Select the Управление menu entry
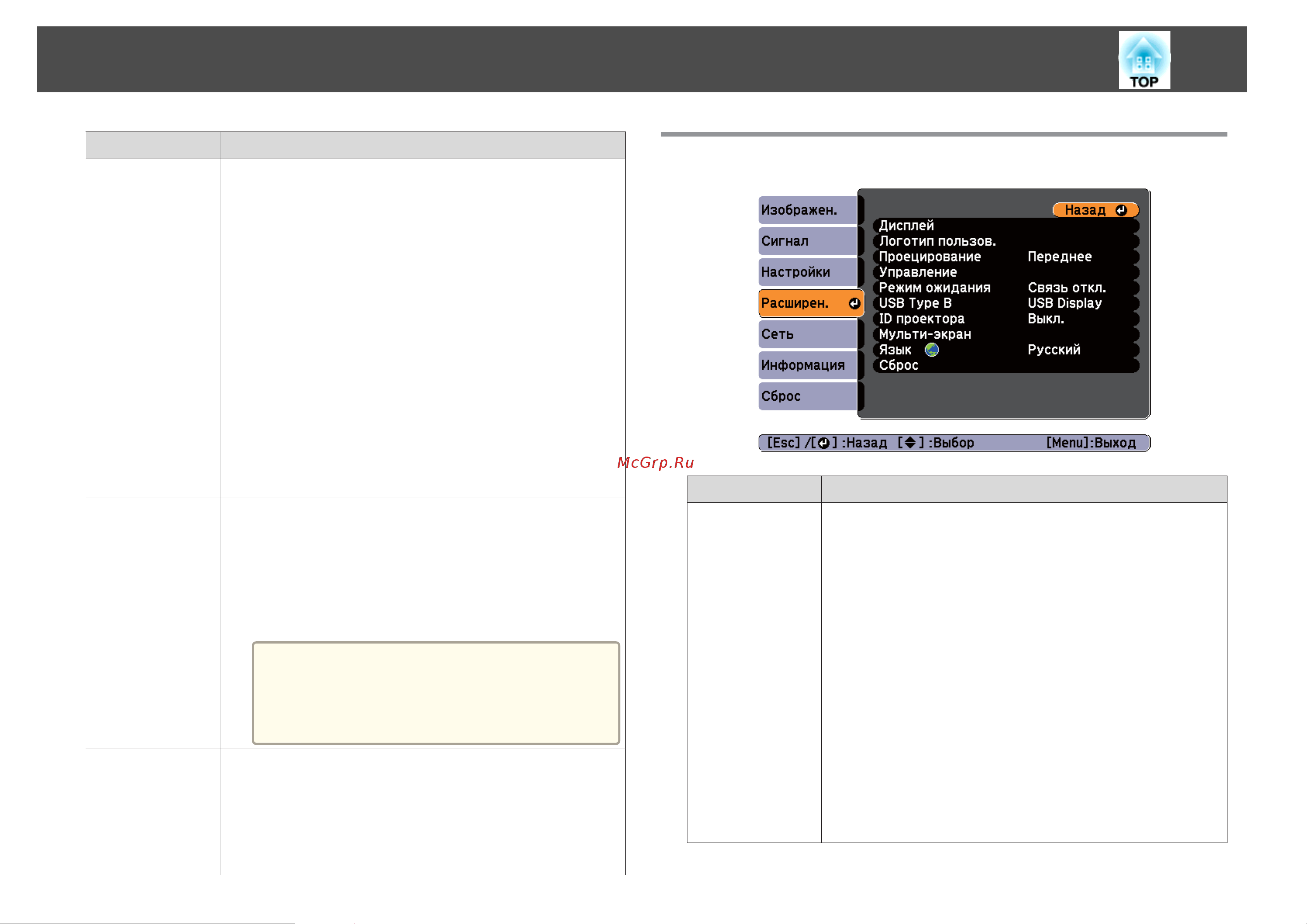The height and width of the screenshot is (924, 1307). 1006,272
